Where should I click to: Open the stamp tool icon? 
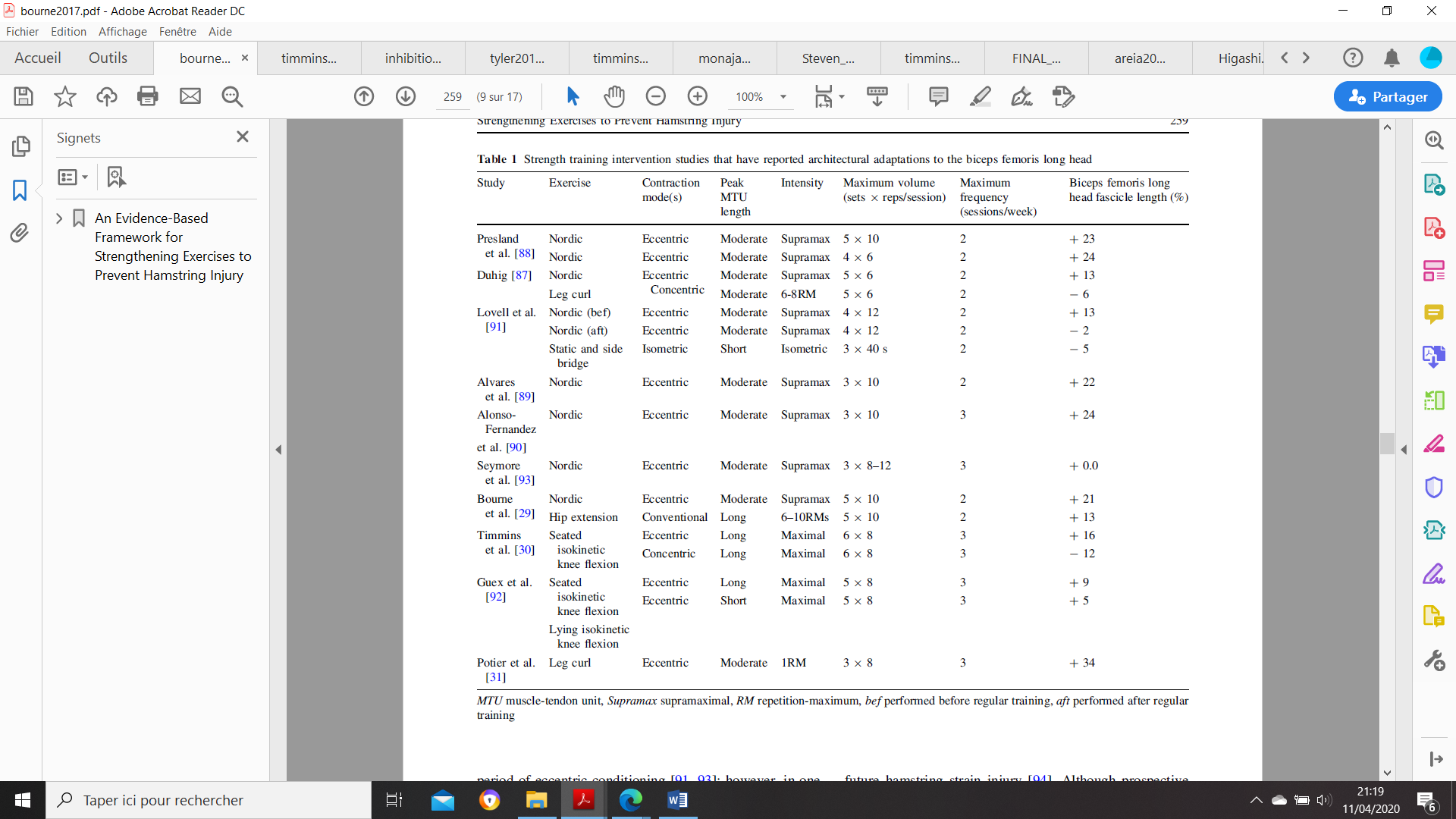click(x=1064, y=96)
